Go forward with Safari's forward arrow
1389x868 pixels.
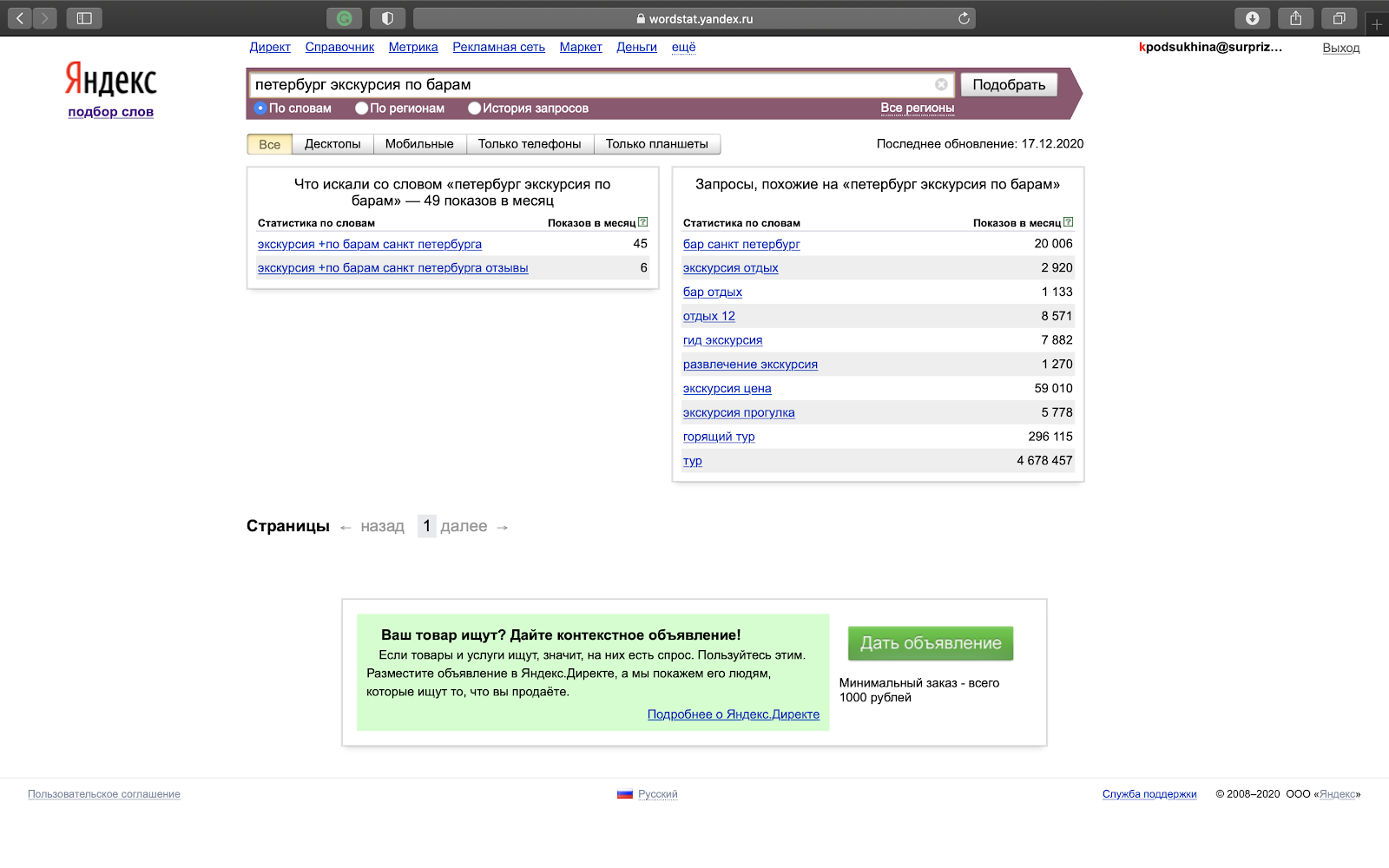pos(44,18)
